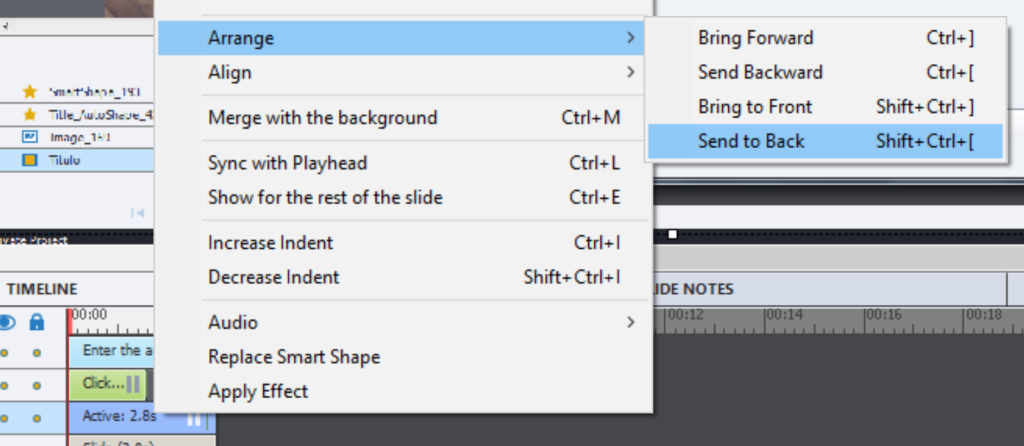The height and width of the screenshot is (446, 1024).
Task: Select Merge with the background
Action: 322,118
